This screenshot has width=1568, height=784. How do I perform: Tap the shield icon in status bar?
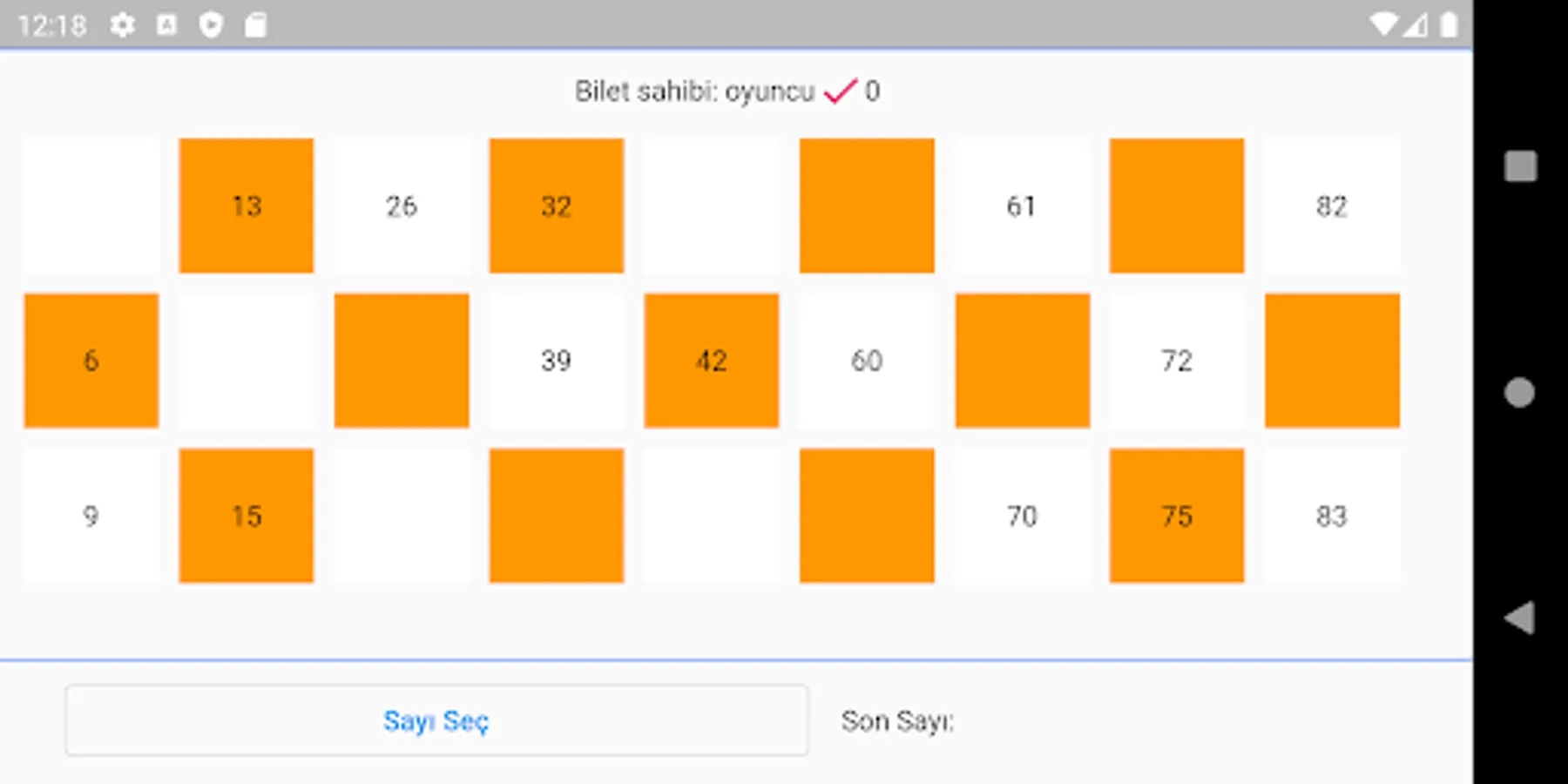(211, 25)
